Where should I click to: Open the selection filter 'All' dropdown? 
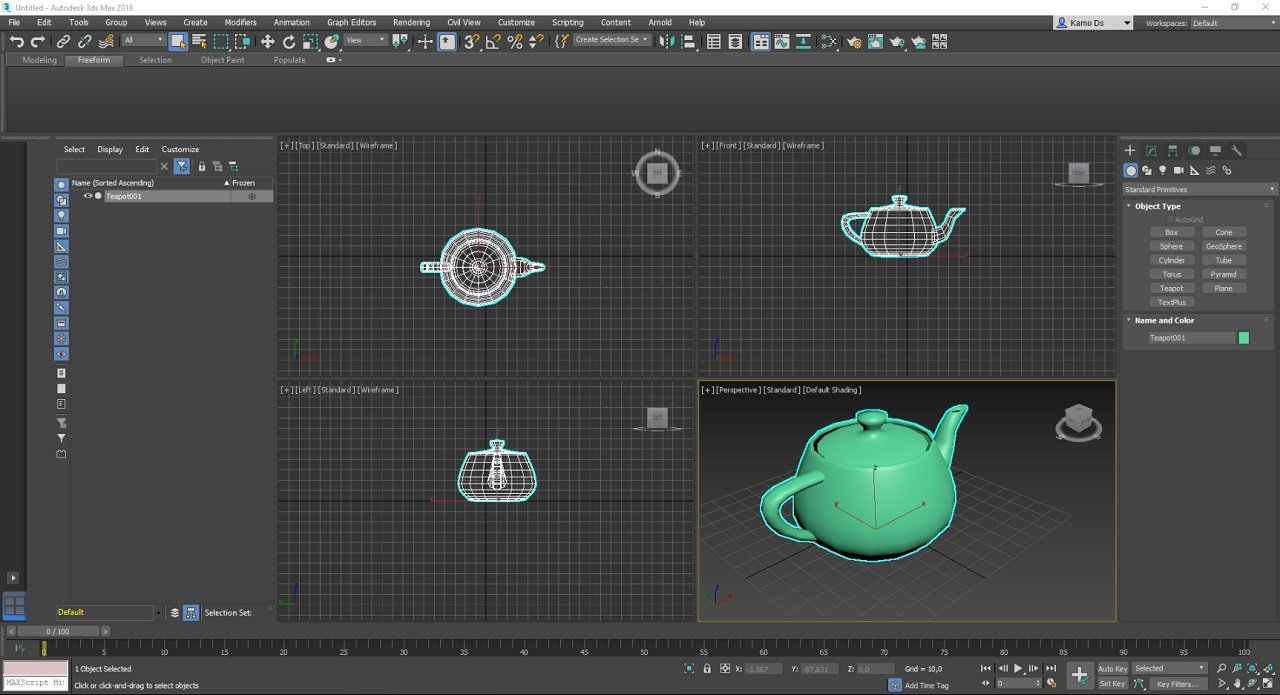point(144,41)
